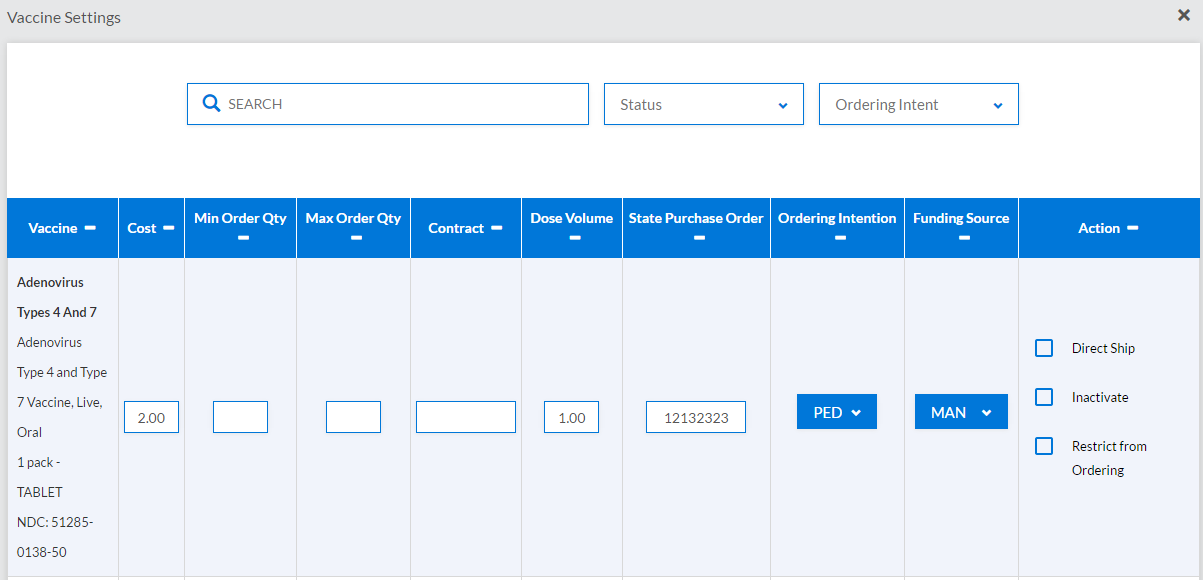Viewport: 1203px width, 580px height.
Task: Click inside the Cost input field
Action: pos(151,416)
